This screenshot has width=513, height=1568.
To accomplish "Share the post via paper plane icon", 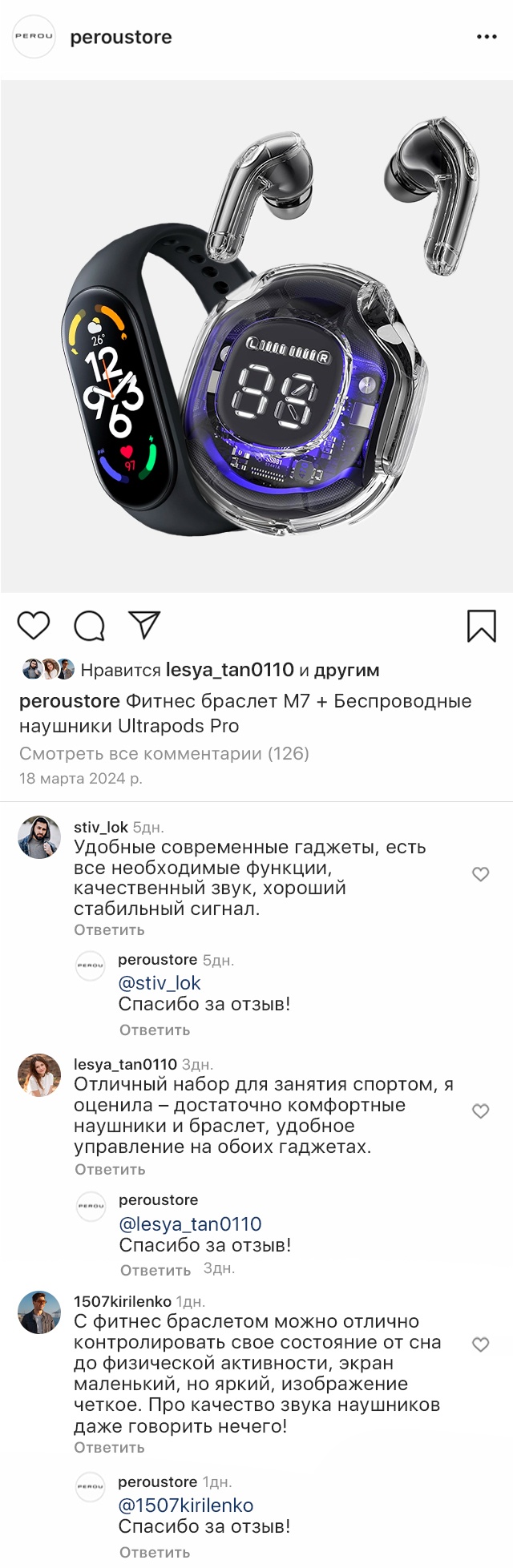I will [144, 625].
